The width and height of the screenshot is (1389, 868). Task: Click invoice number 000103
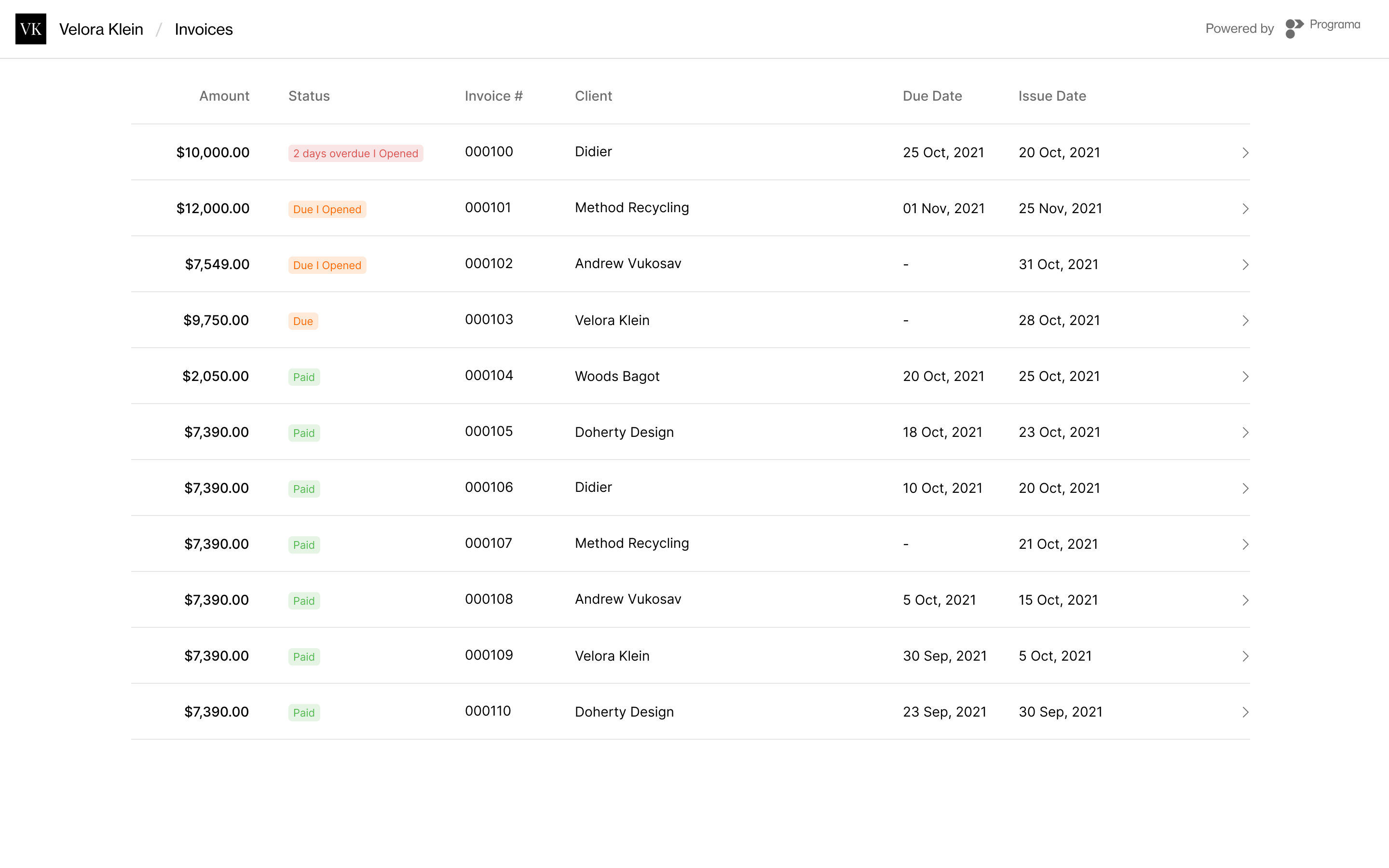coord(489,320)
